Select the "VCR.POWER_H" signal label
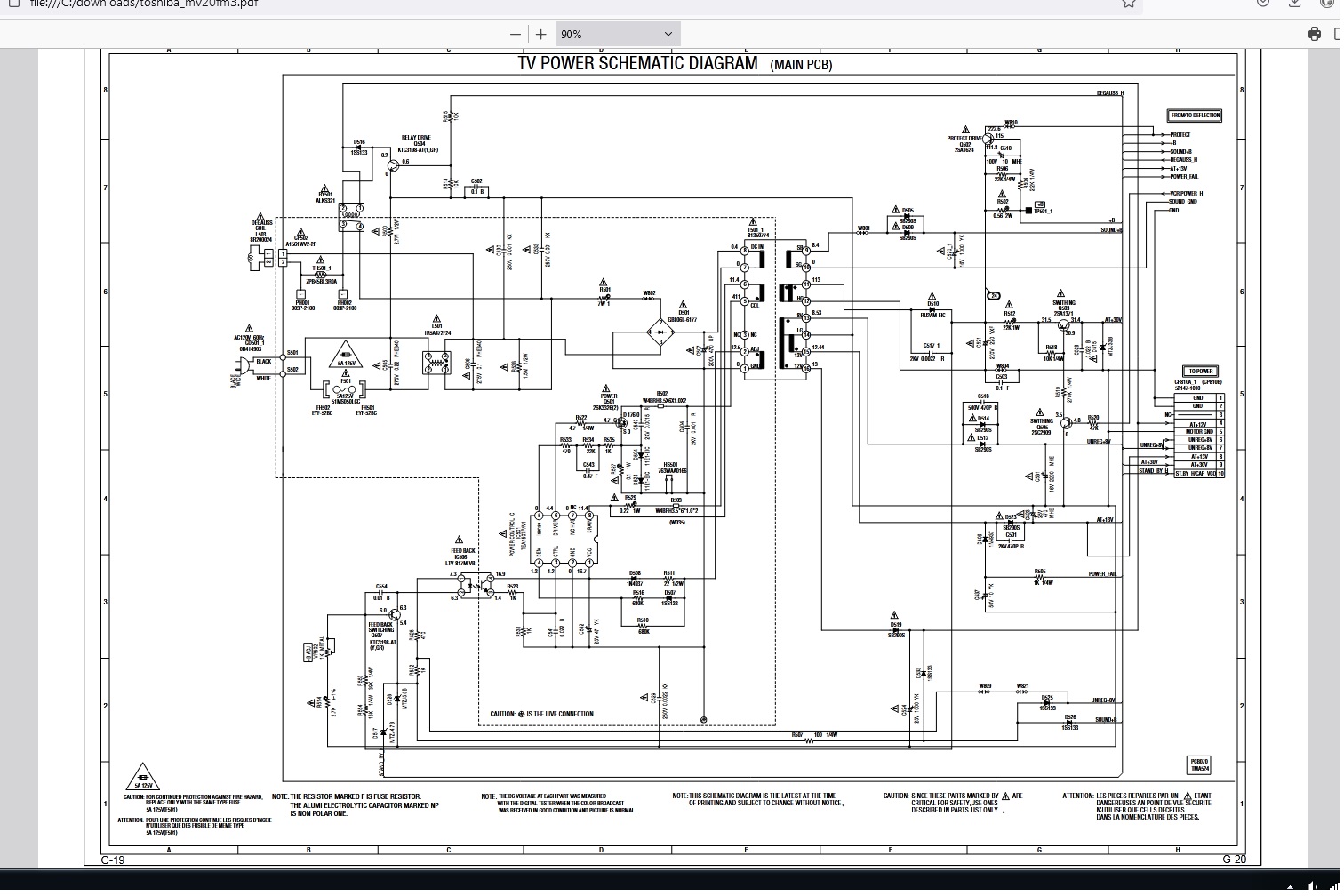Screen dimensions: 1344x896 point(1187,193)
